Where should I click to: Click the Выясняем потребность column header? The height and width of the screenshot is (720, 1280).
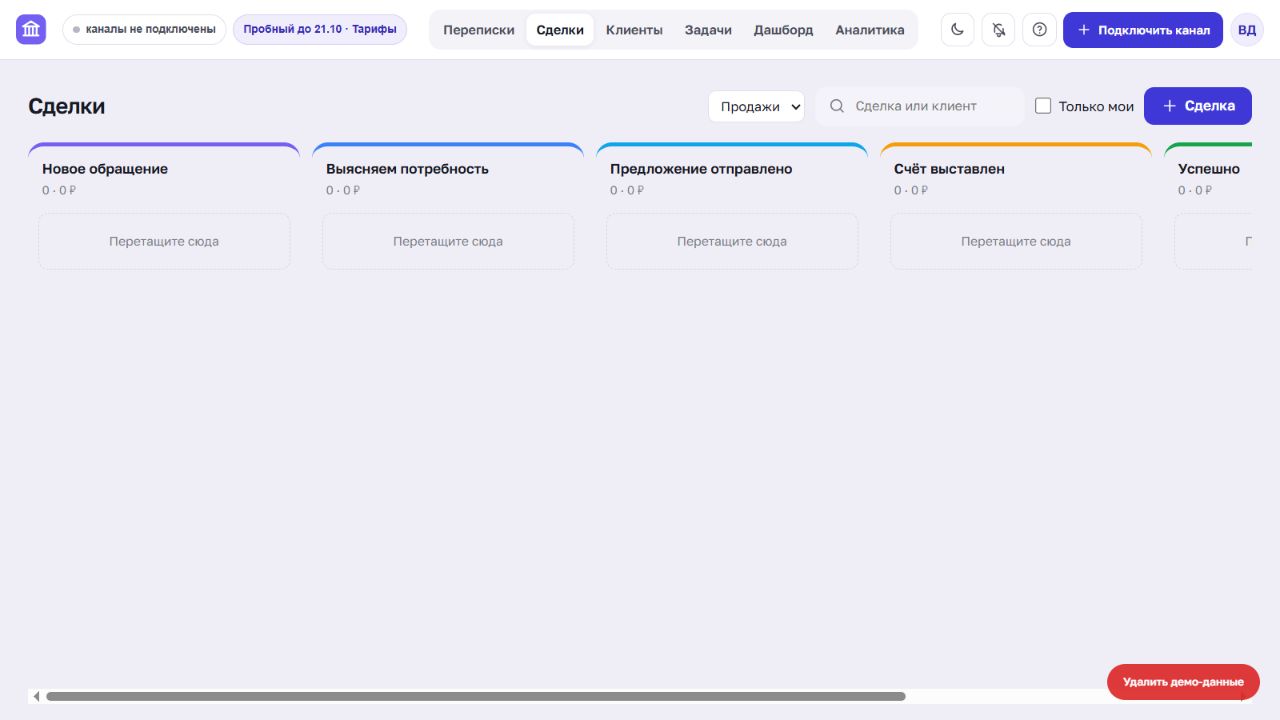click(407, 169)
